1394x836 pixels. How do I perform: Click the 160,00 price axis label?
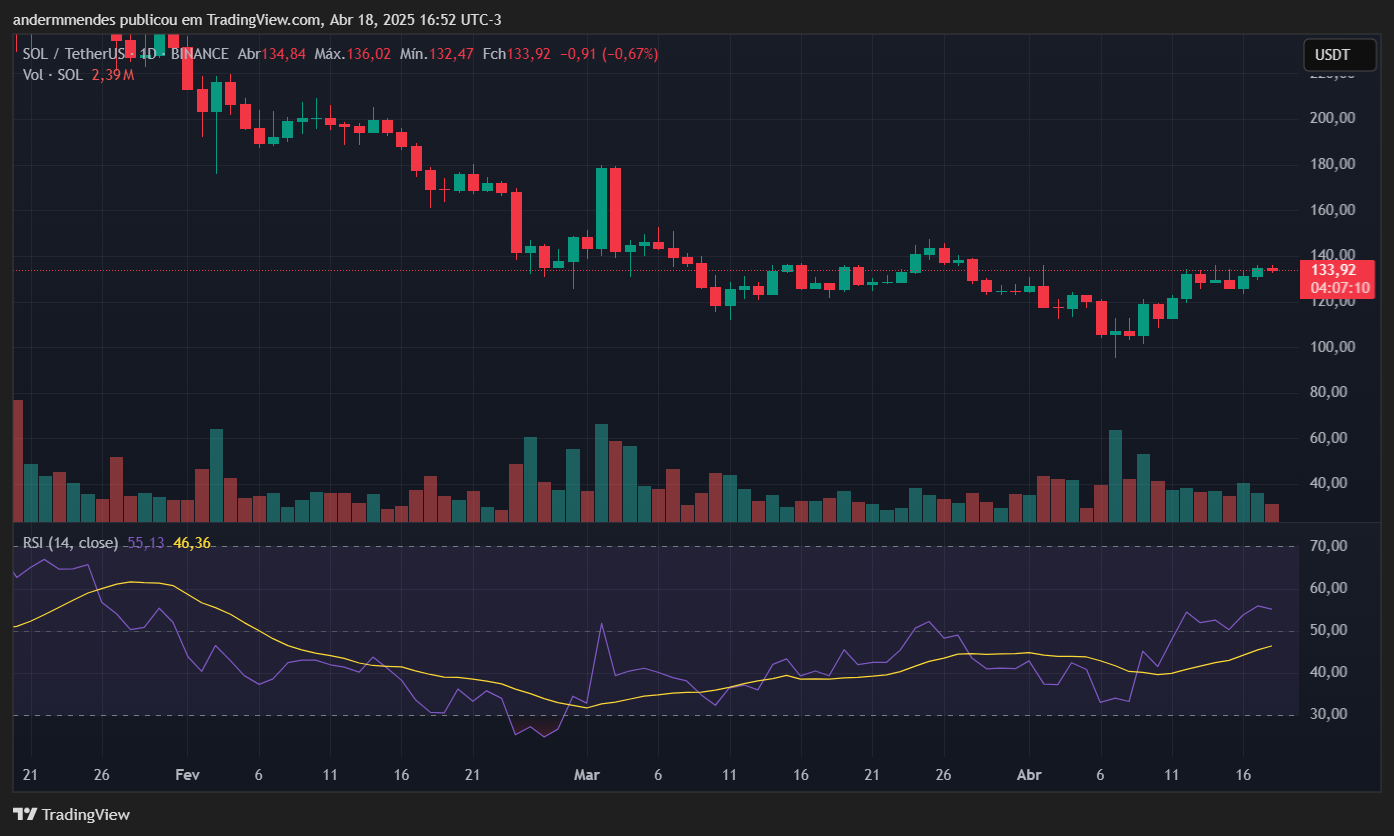click(1333, 210)
